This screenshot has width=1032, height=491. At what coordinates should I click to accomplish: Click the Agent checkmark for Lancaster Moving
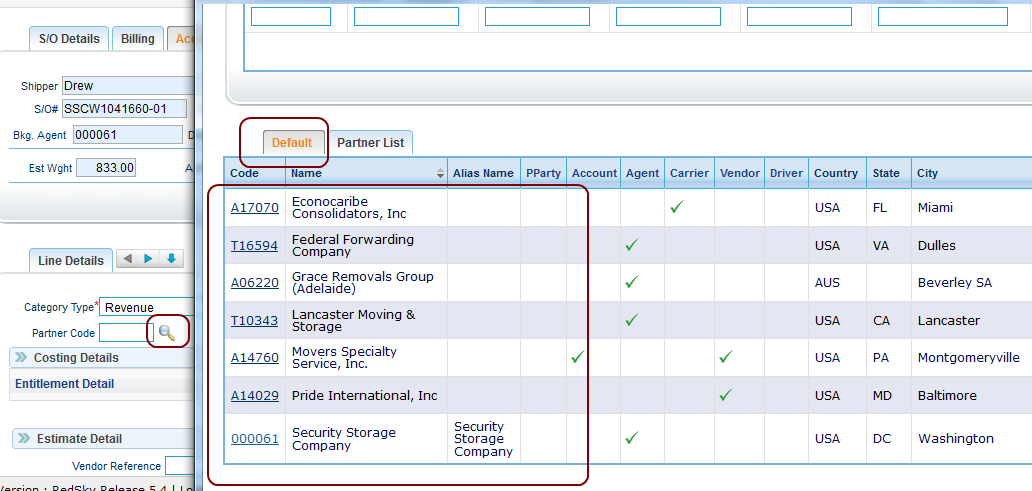[632, 320]
